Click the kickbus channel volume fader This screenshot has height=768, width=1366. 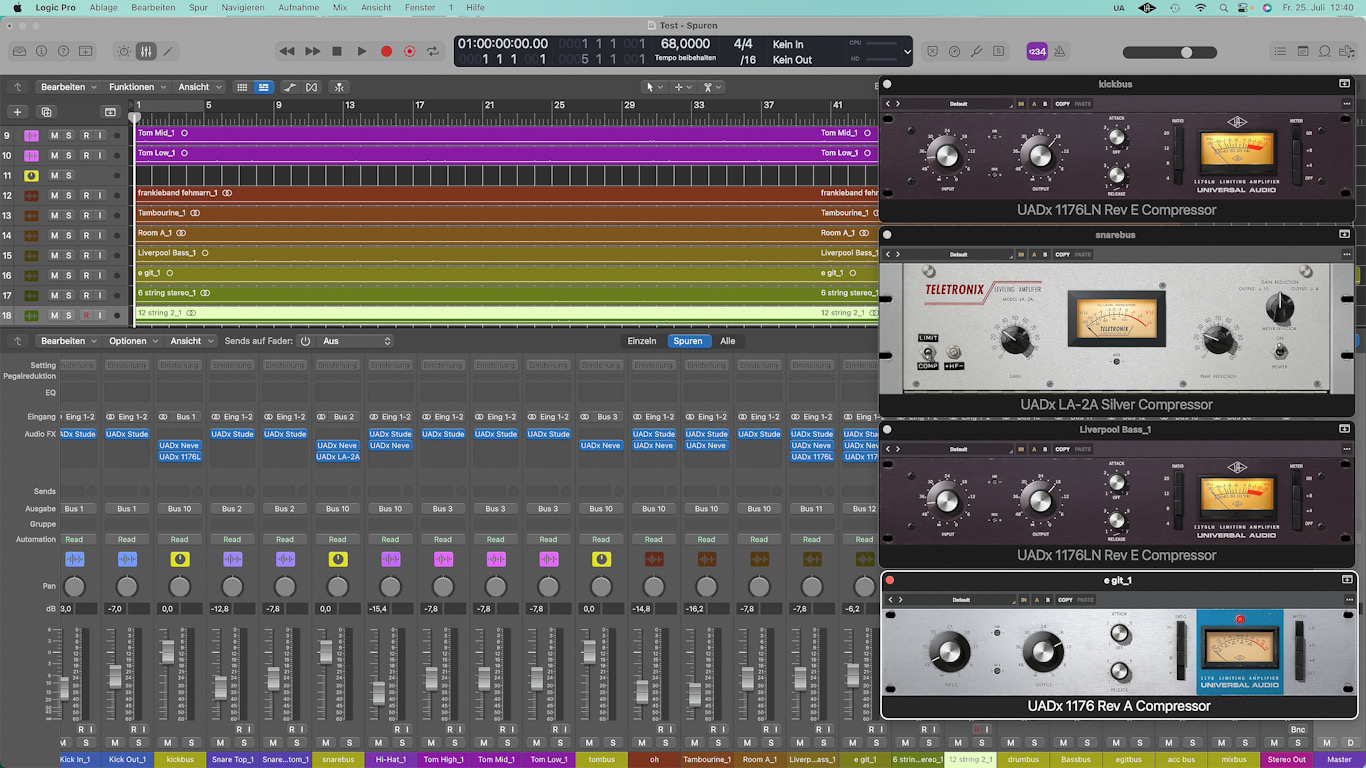click(x=167, y=652)
